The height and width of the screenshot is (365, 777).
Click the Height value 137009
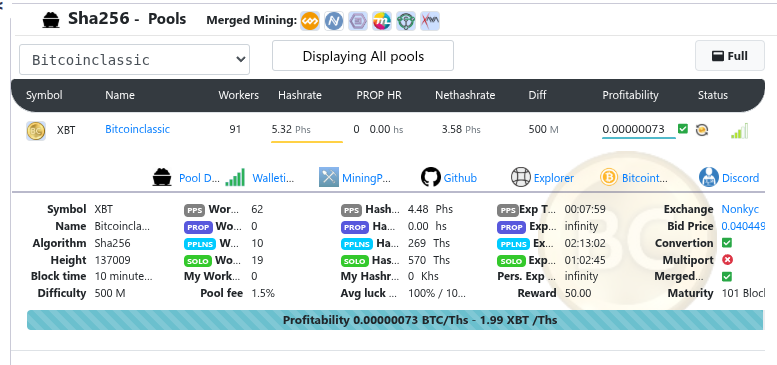click(112, 260)
